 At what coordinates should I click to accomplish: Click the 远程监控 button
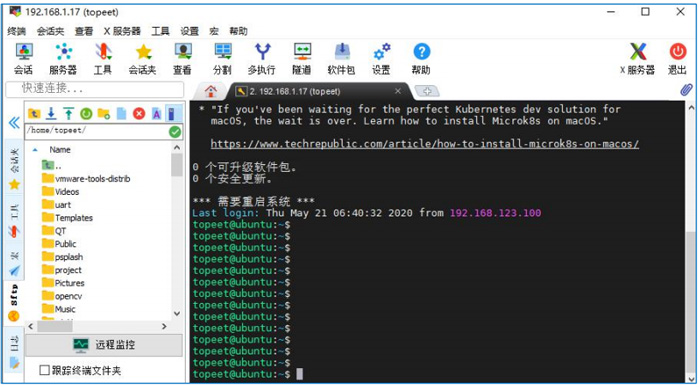(x=104, y=345)
